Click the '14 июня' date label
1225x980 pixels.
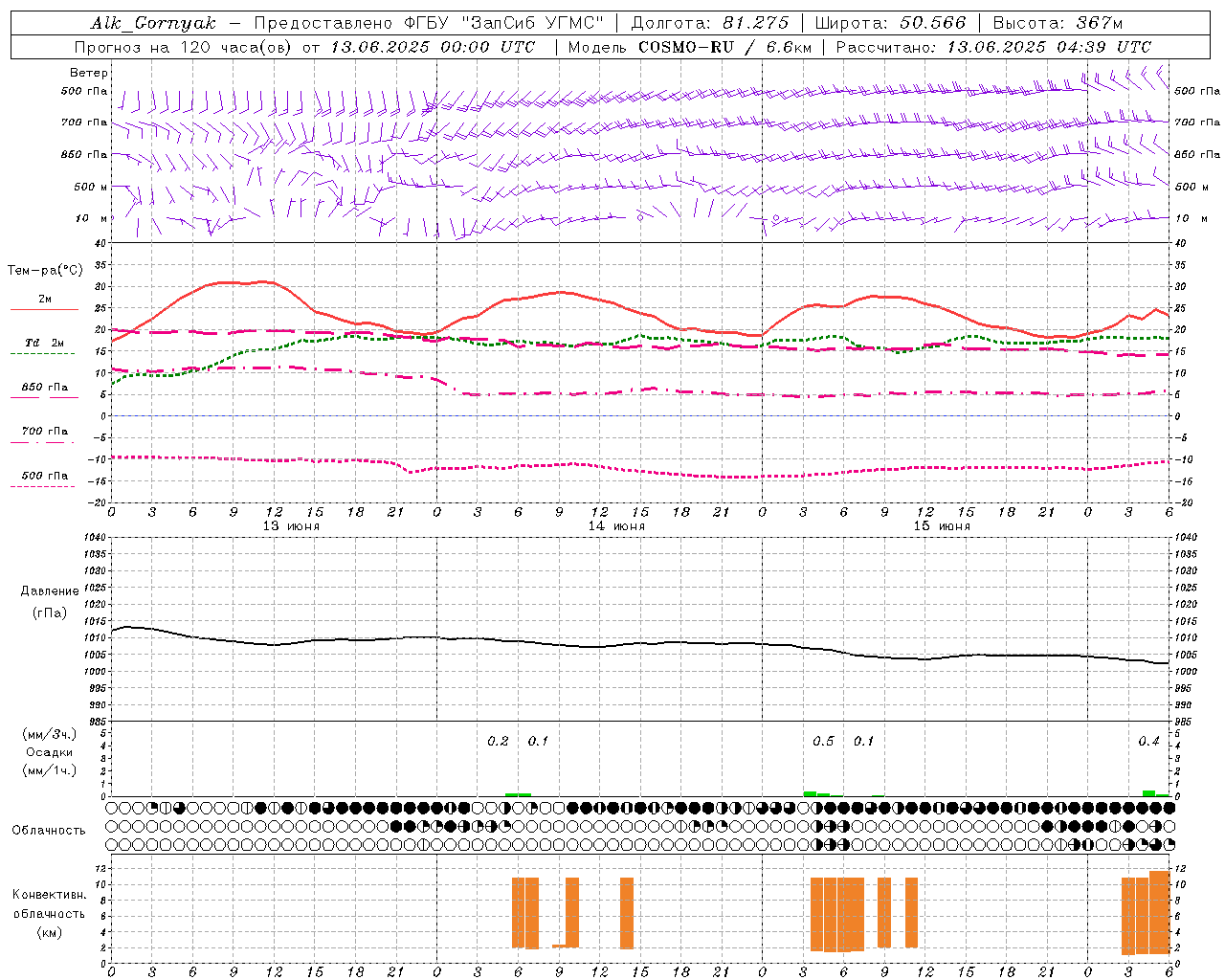pos(616,526)
